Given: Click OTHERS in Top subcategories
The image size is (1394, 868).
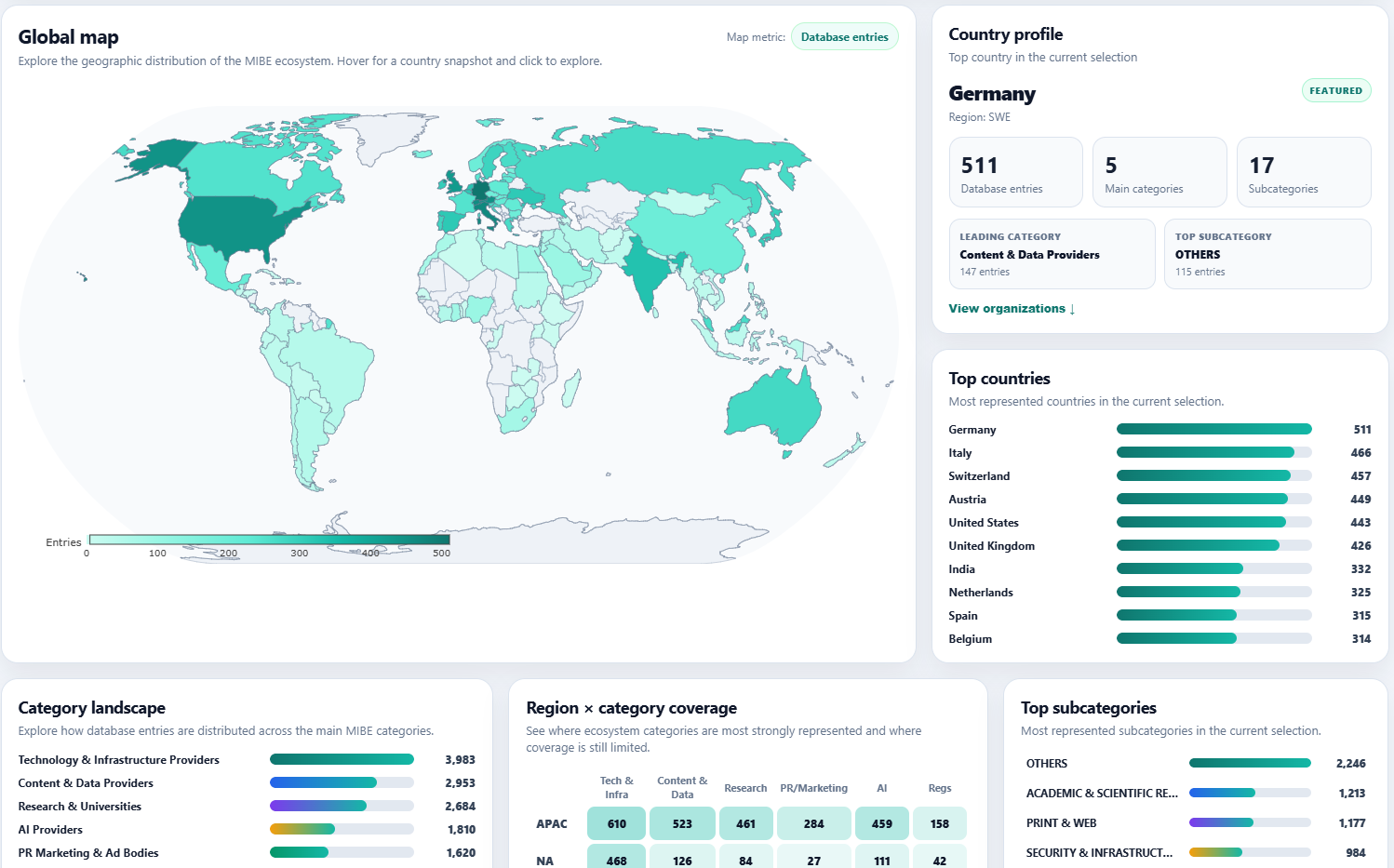Looking at the screenshot, I should tap(1196, 763).
